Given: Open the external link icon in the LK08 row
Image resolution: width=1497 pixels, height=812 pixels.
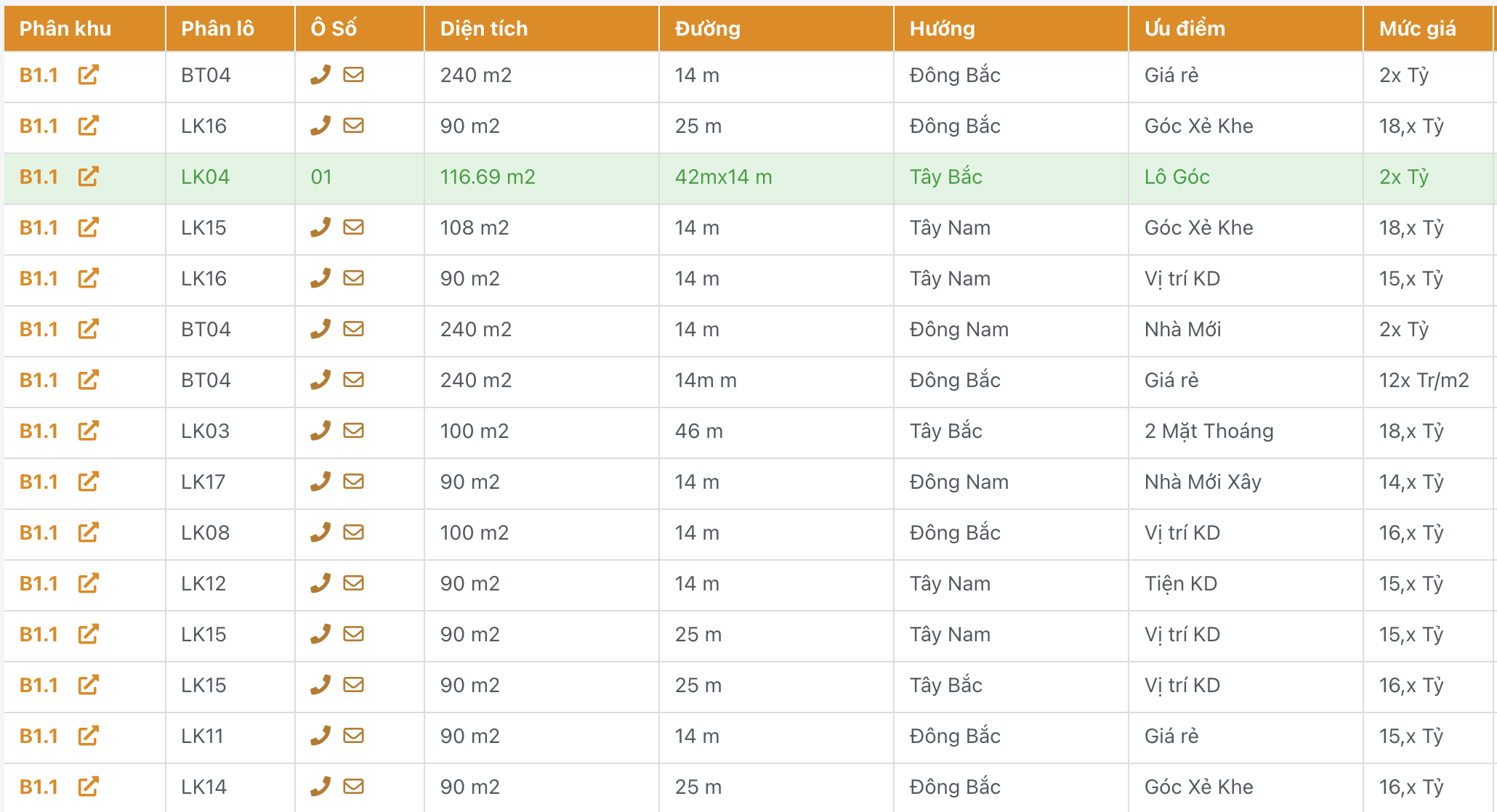Looking at the screenshot, I should click(88, 532).
